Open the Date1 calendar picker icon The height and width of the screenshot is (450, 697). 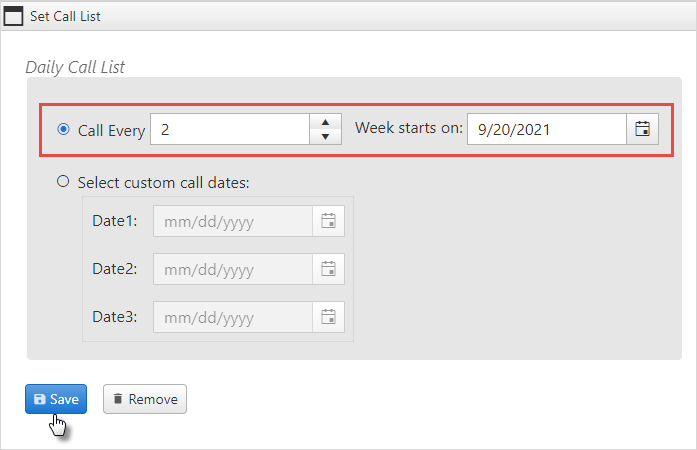pyautogui.click(x=328, y=221)
